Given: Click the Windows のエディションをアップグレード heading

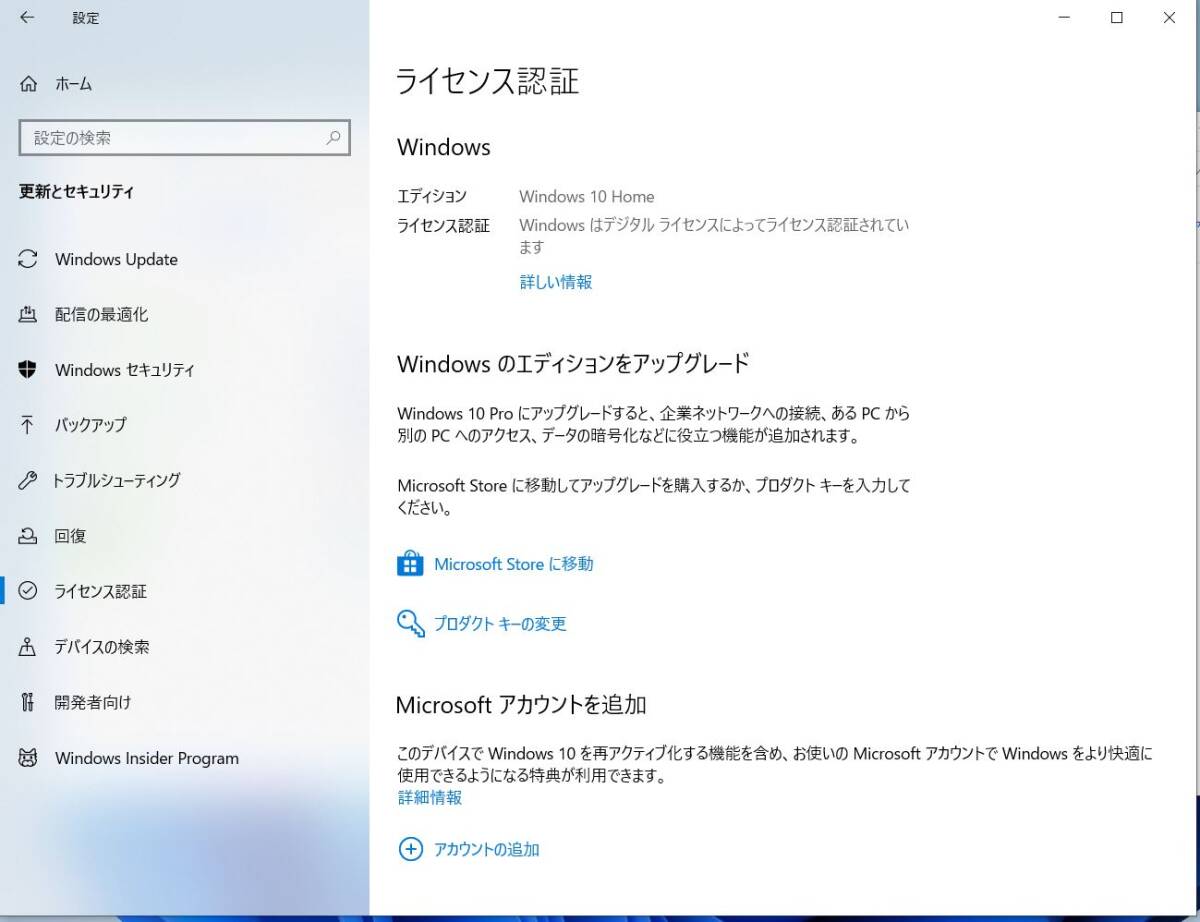Looking at the screenshot, I should point(573,363).
